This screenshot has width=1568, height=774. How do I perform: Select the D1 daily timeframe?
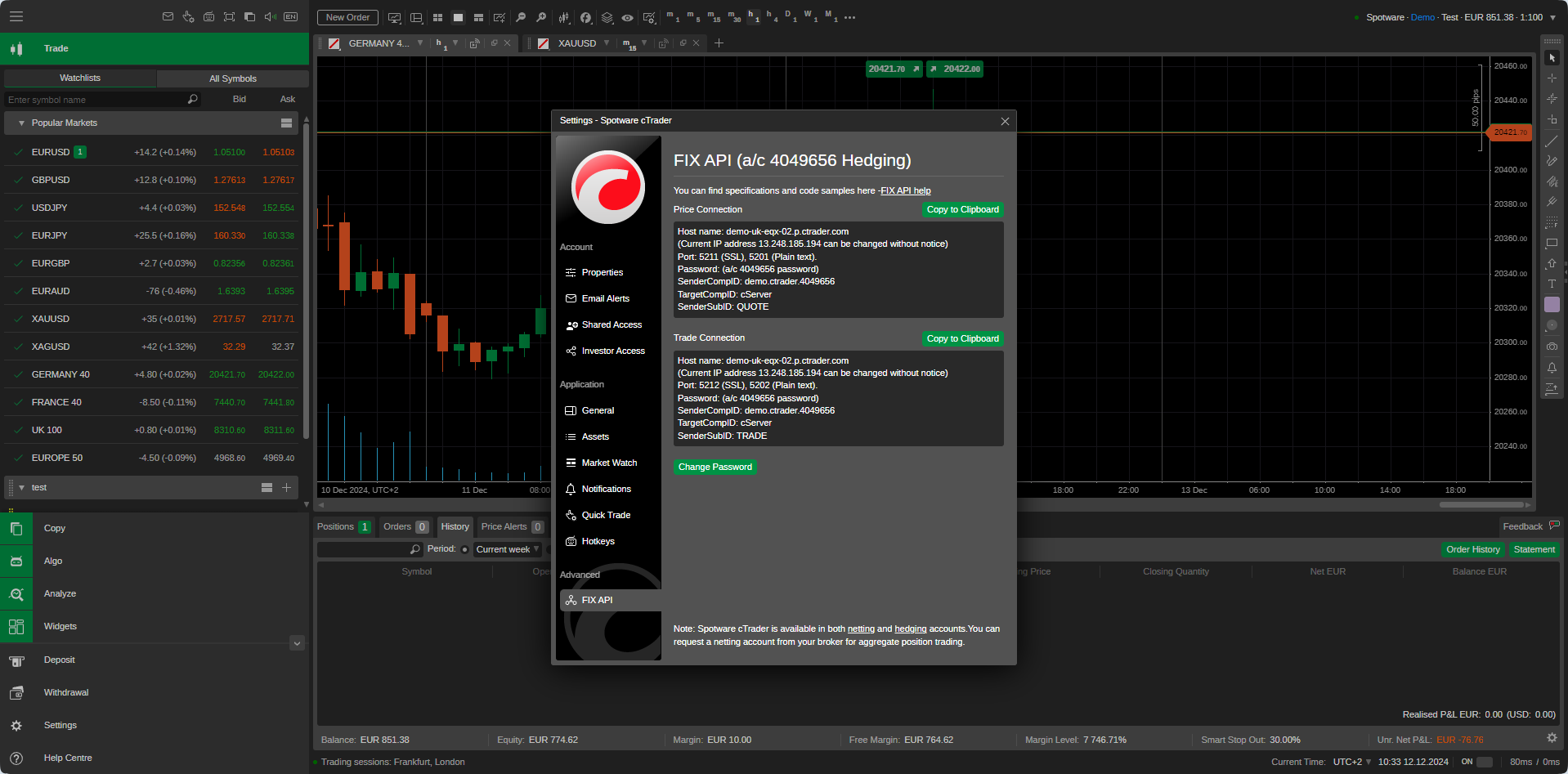791,16
